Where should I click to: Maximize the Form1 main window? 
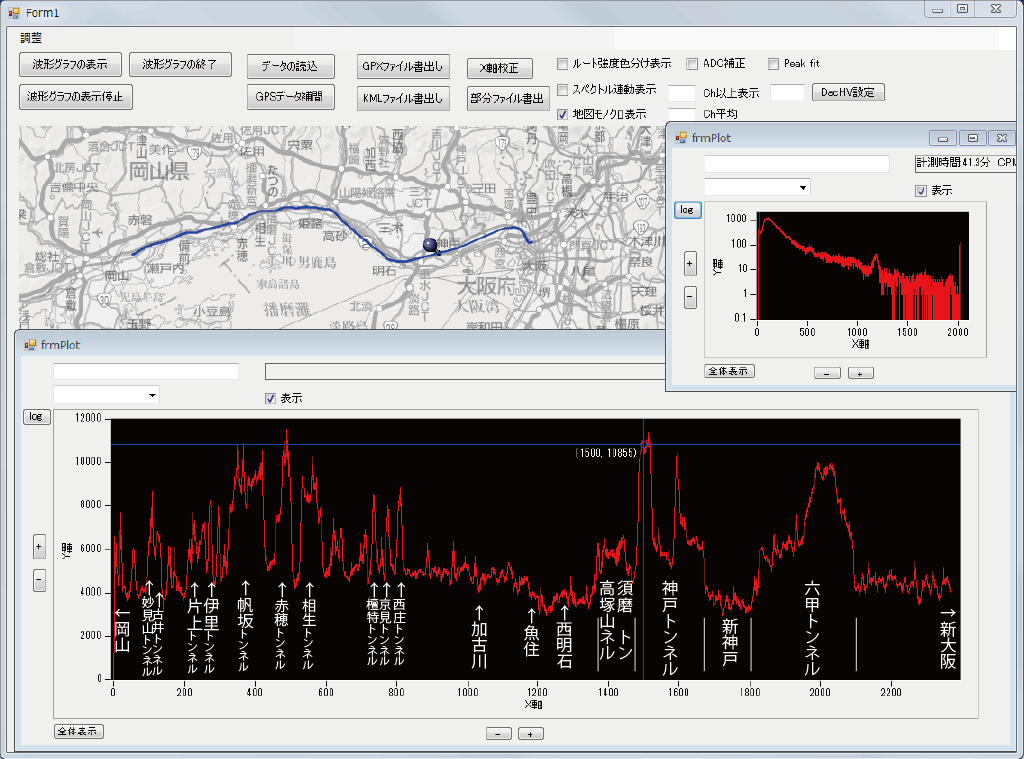click(x=962, y=9)
